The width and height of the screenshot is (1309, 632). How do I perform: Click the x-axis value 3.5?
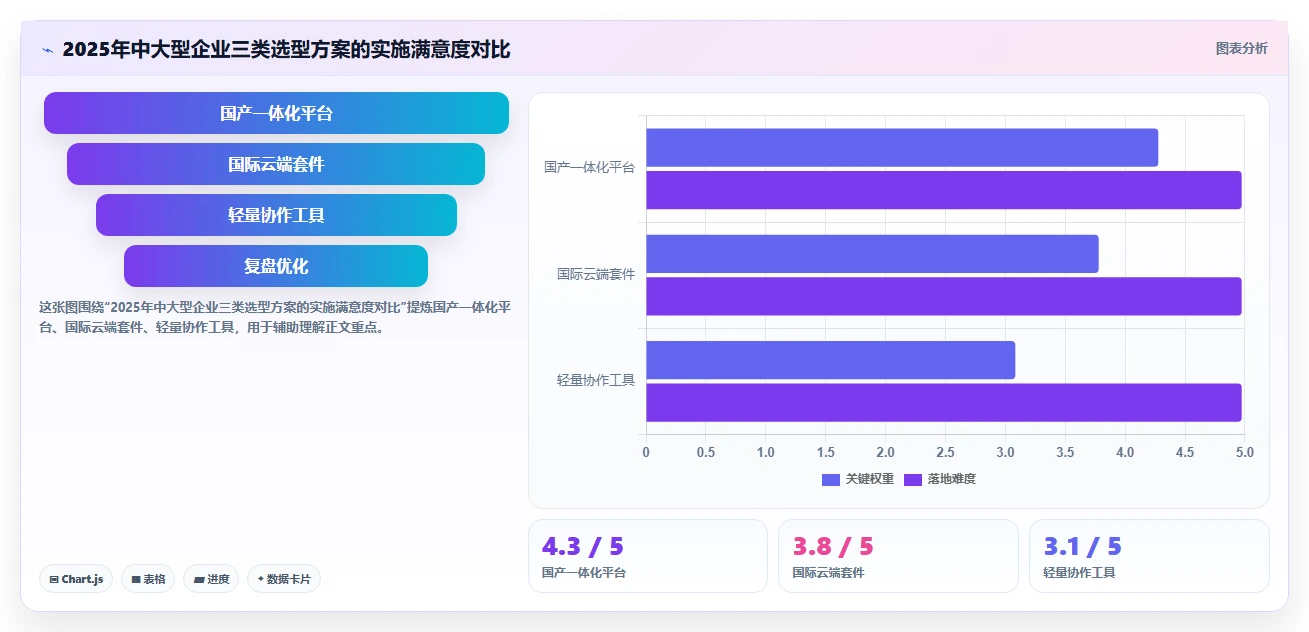point(1065,453)
